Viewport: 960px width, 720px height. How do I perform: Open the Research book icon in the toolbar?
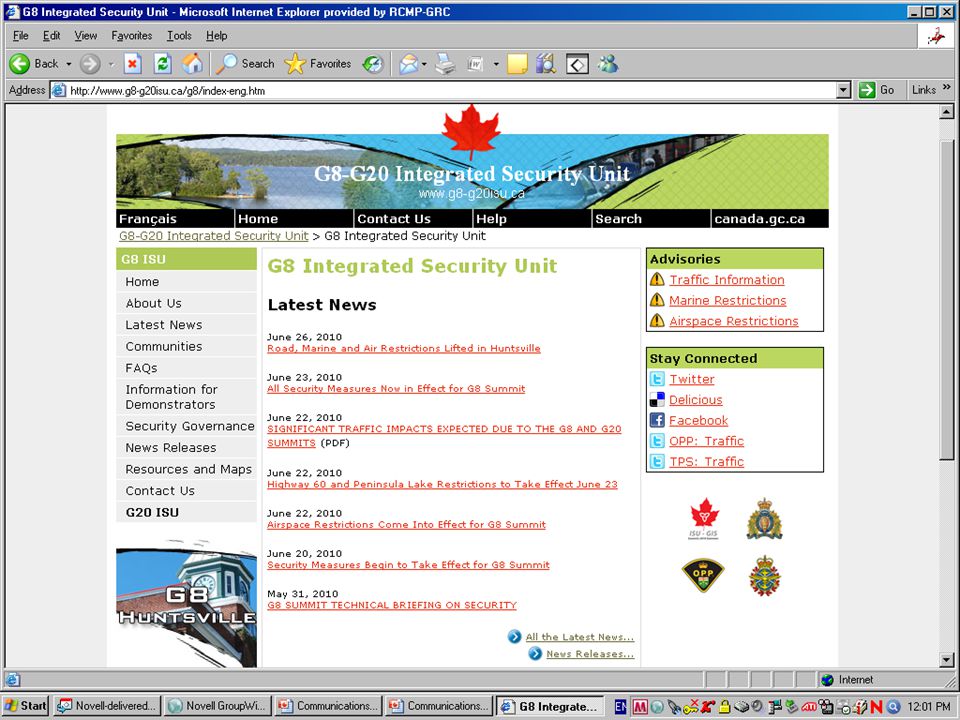pyautogui.click(x=546, y=64)
